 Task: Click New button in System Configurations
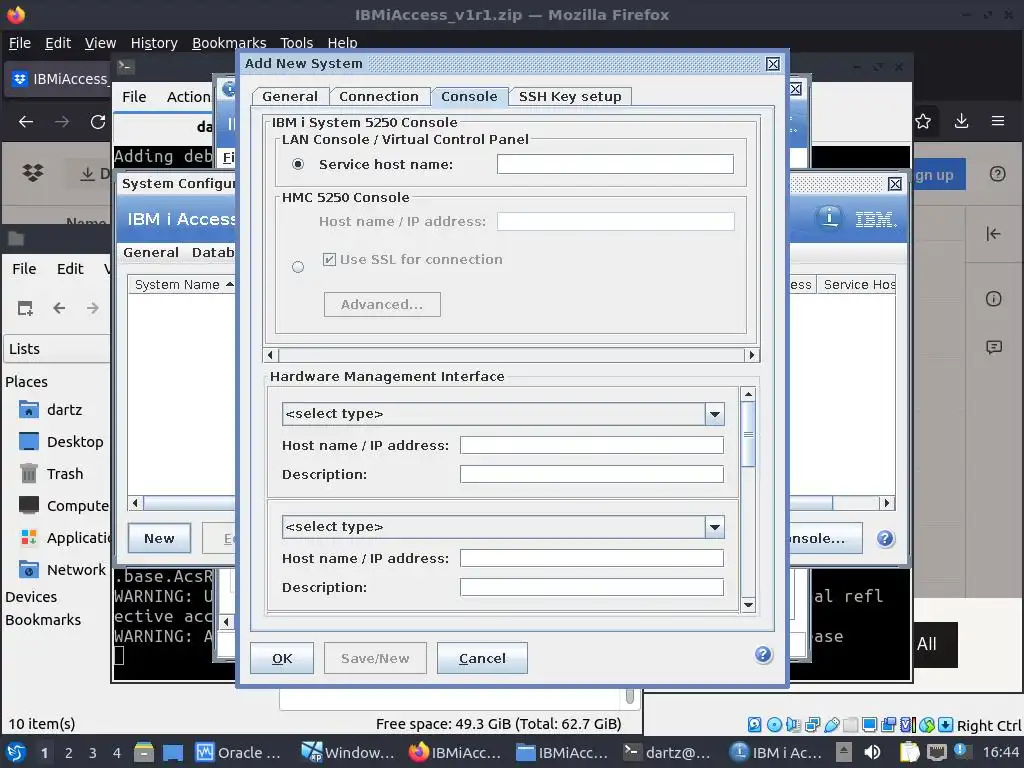pyautogui.click(x=159, y=538)
